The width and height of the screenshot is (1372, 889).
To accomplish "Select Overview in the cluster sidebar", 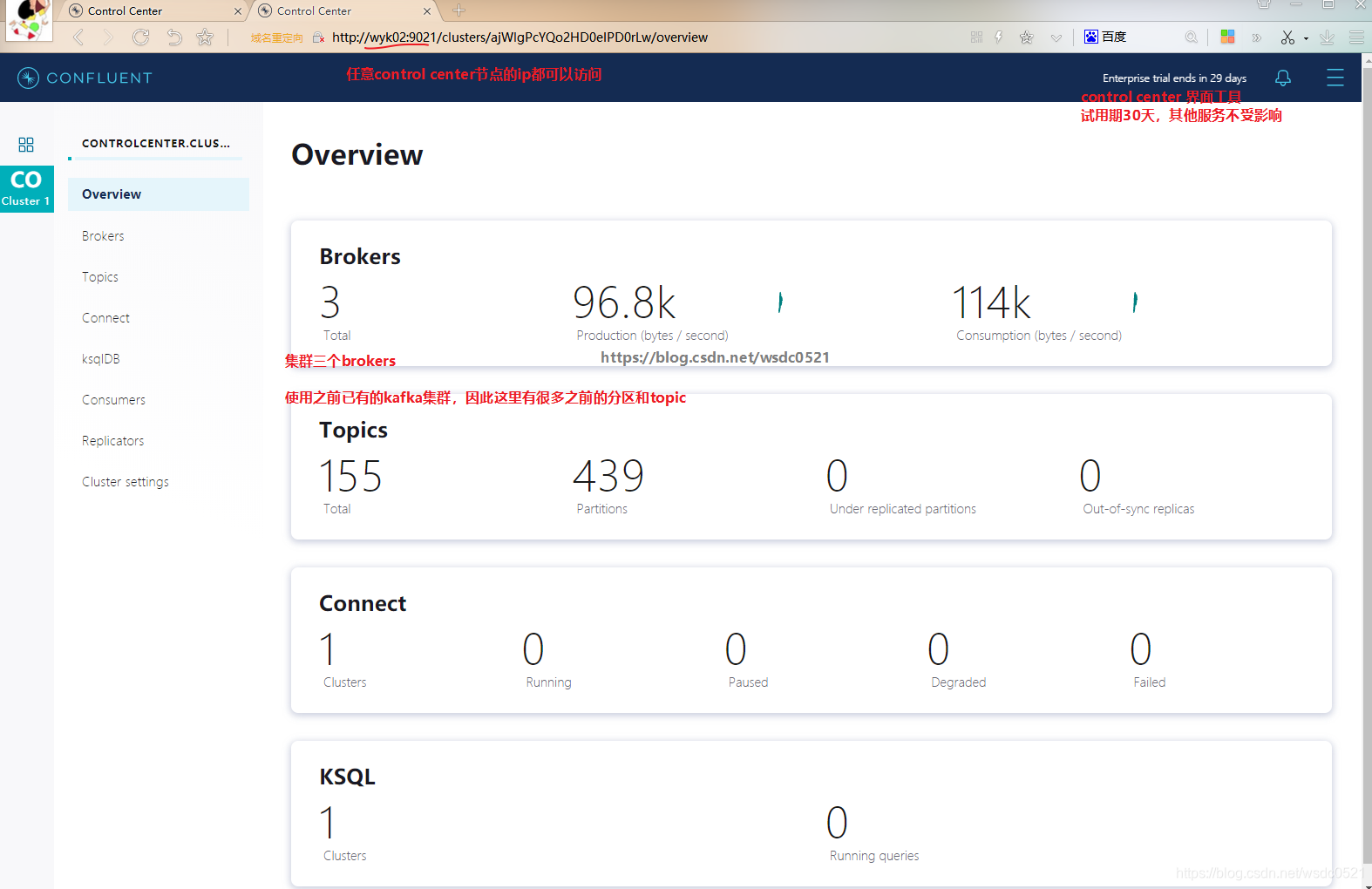I will point(159,194).
